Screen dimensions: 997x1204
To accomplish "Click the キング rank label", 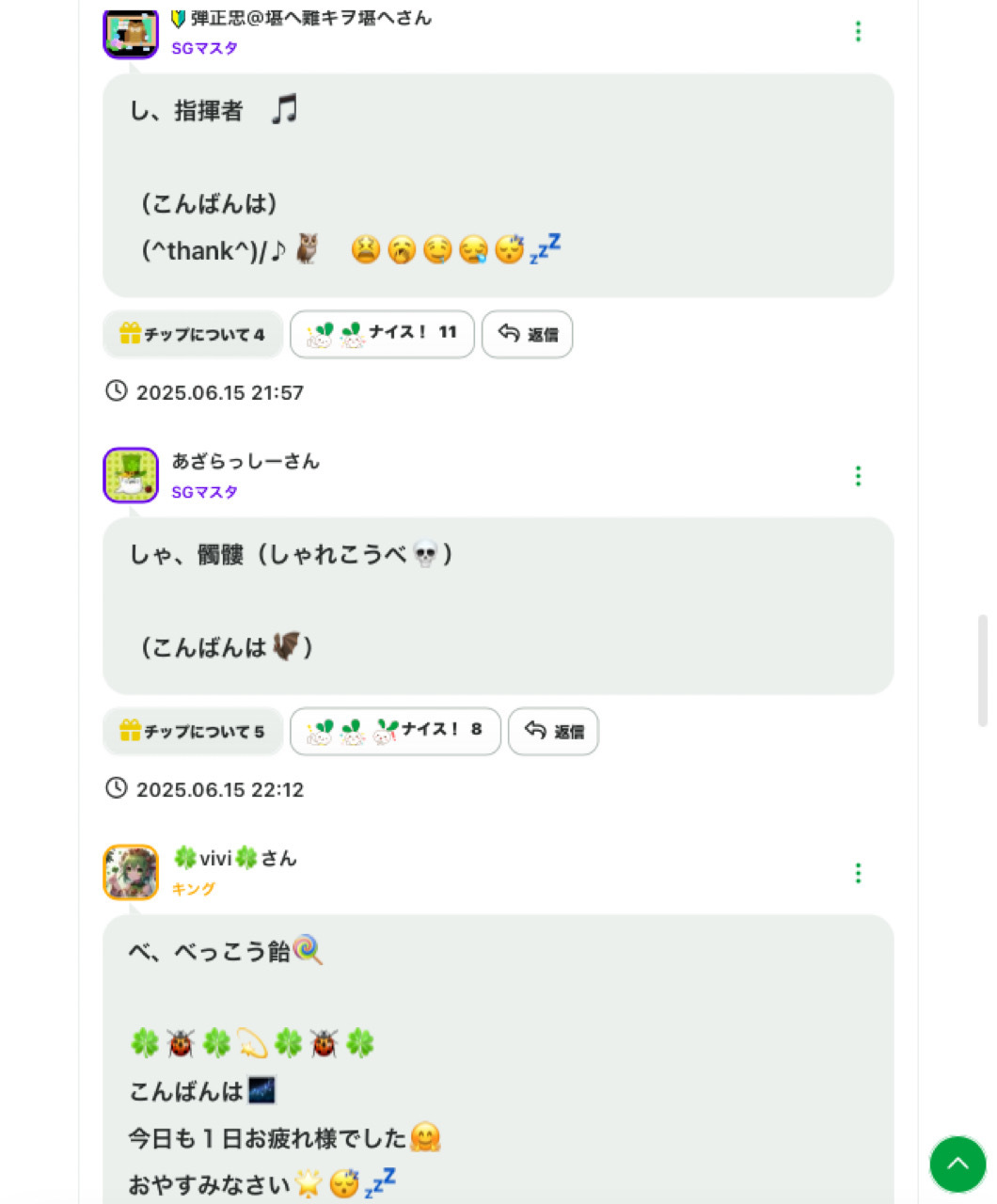I will tap(193, 889).
